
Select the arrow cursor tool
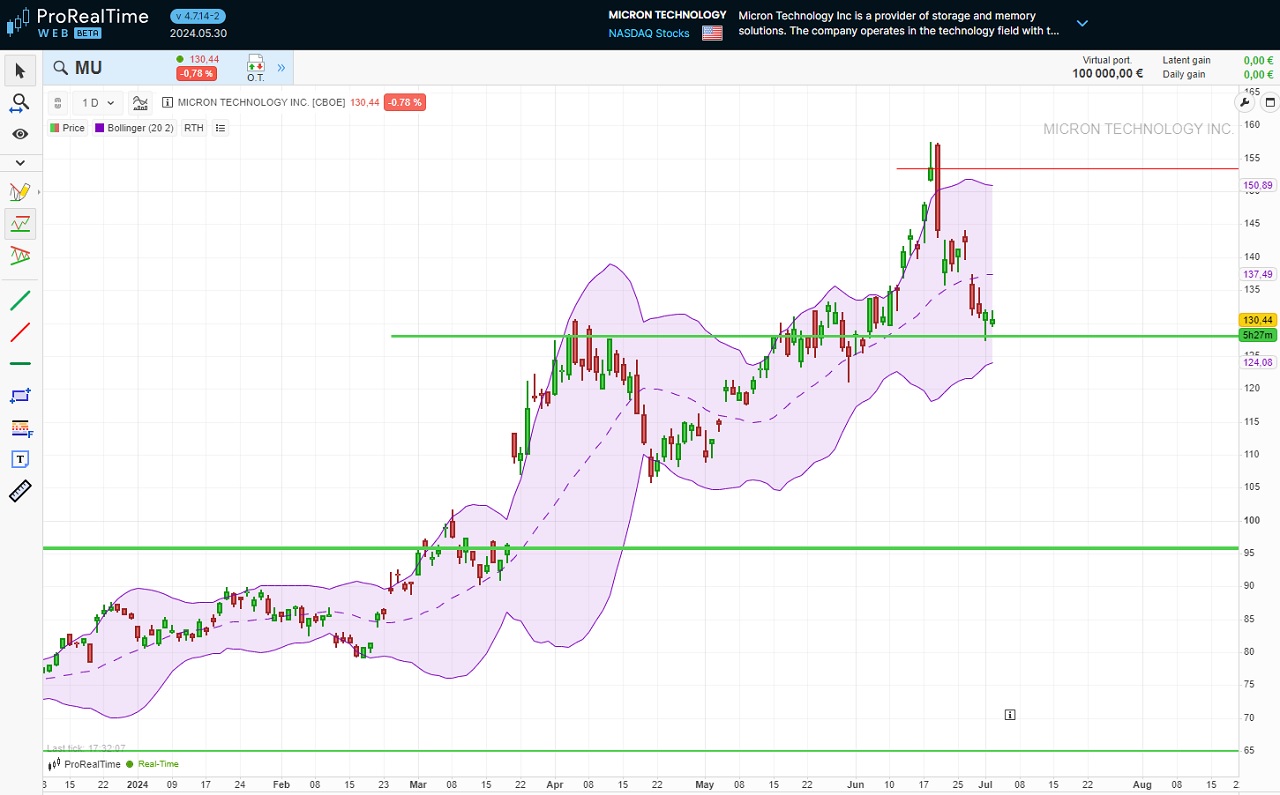[x=20, y=70]
